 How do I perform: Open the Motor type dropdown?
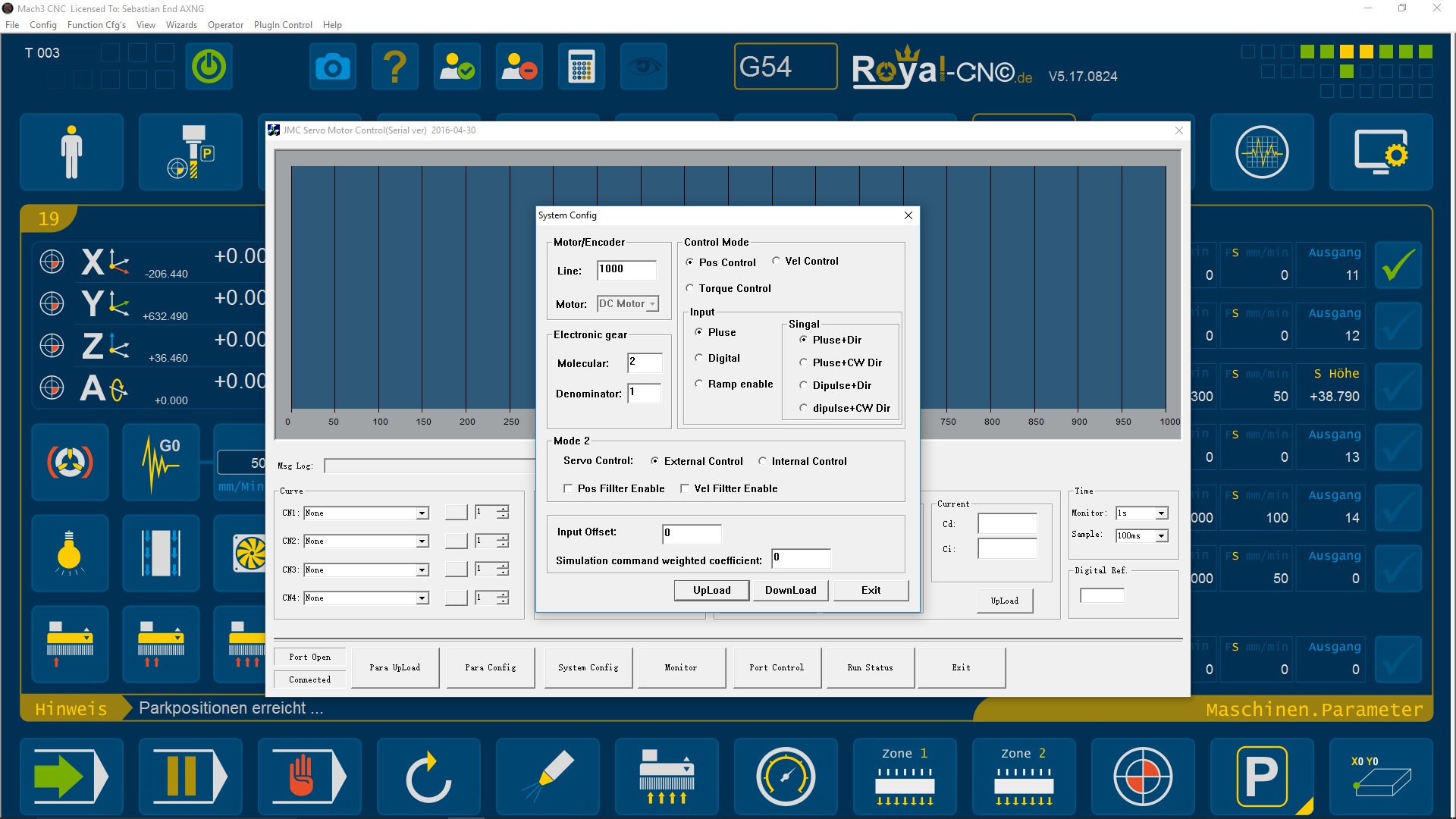(x=652, y=304)
